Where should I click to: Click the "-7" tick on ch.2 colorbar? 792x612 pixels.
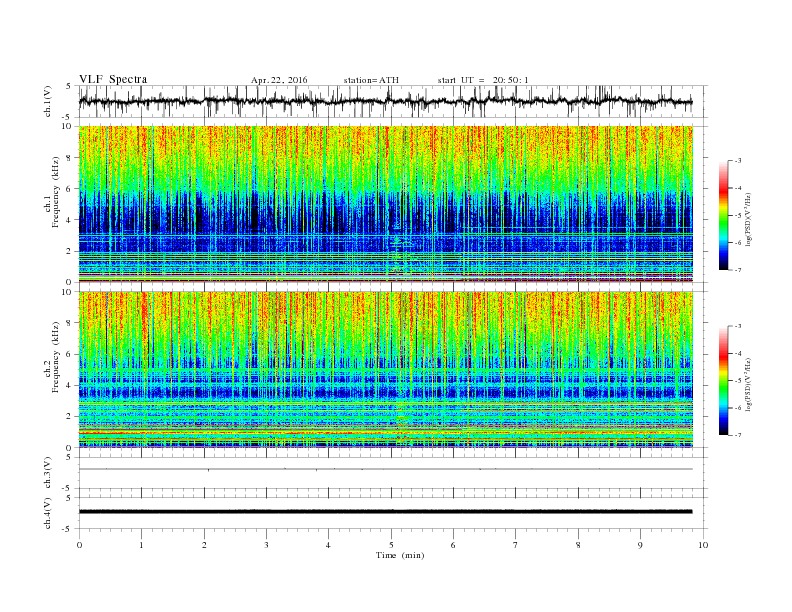(x=738, y=435)
